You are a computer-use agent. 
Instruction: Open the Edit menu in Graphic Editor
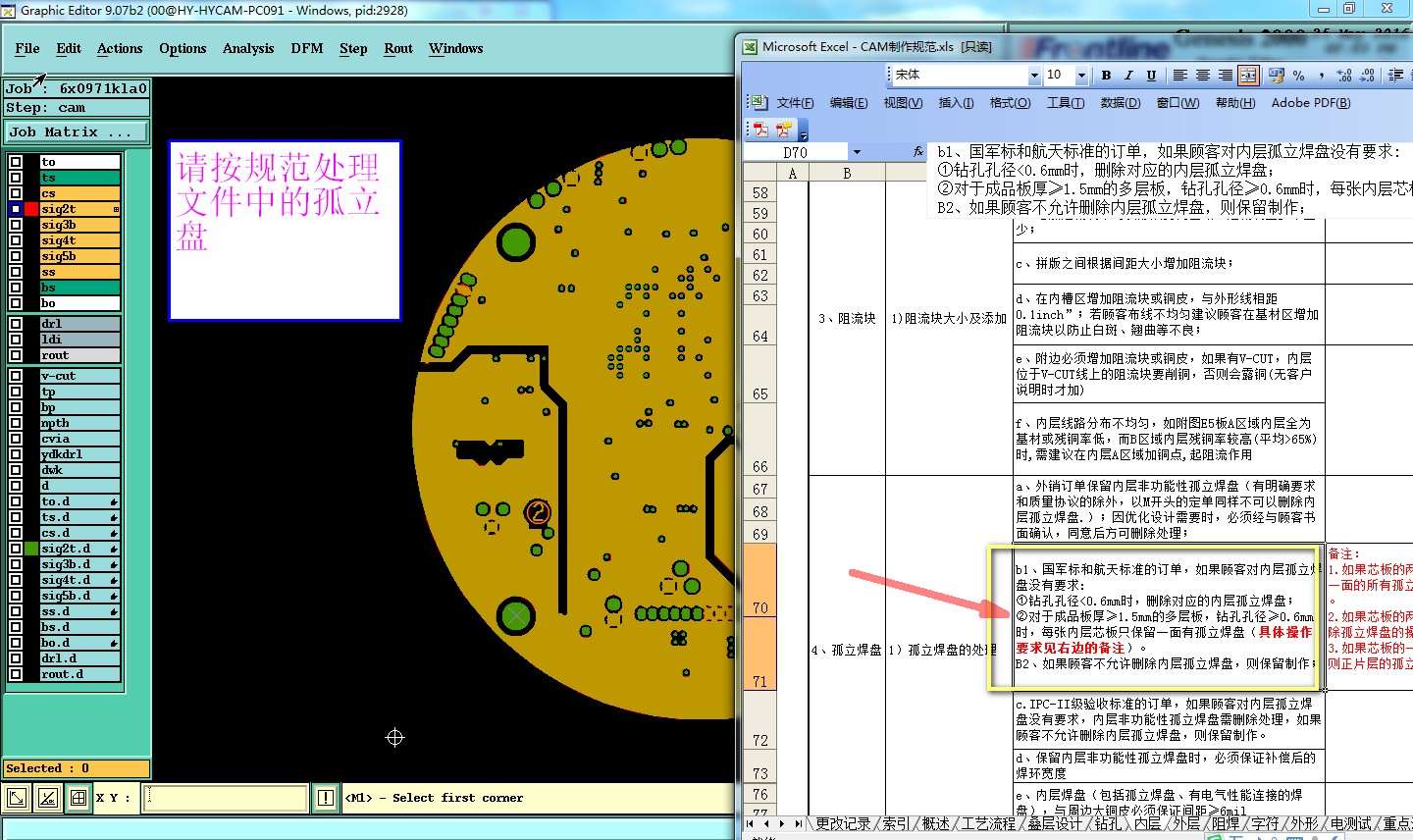point(69,49)
